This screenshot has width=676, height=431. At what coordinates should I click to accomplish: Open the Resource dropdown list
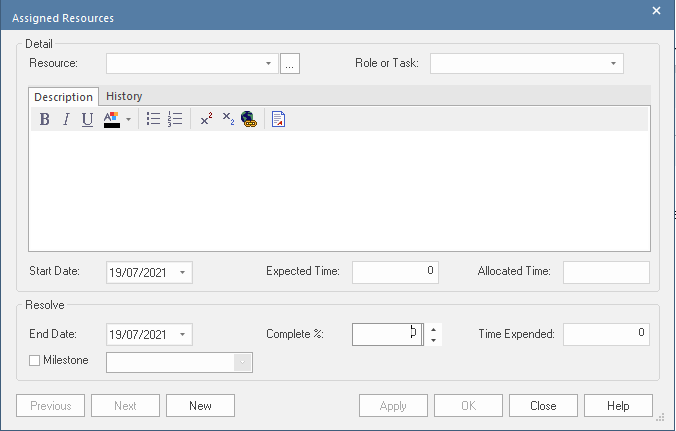pyautogui.click(x=268, y=64)
